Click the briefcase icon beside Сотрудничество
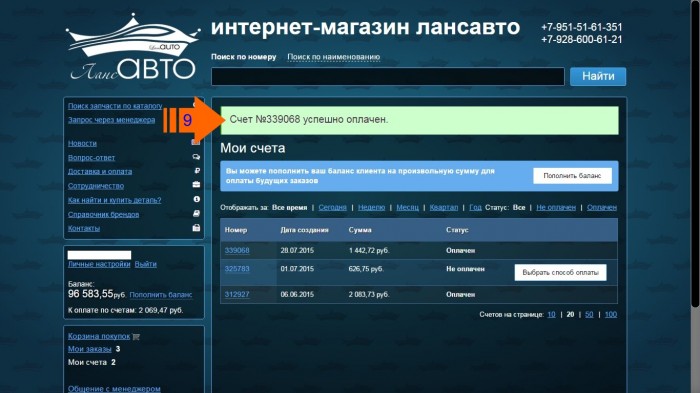Image resolution: width=700 pixels, height=393 pixels. point(196,184)
